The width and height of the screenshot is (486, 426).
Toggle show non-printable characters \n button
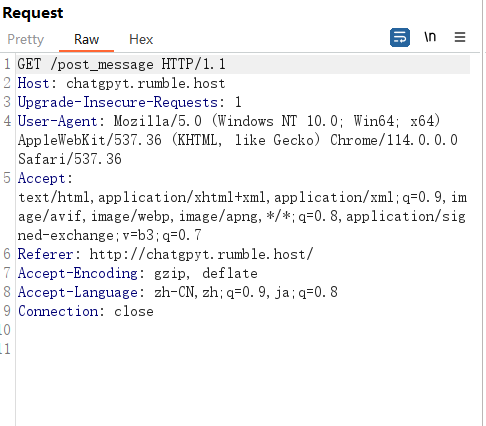[x=430, y=37]
